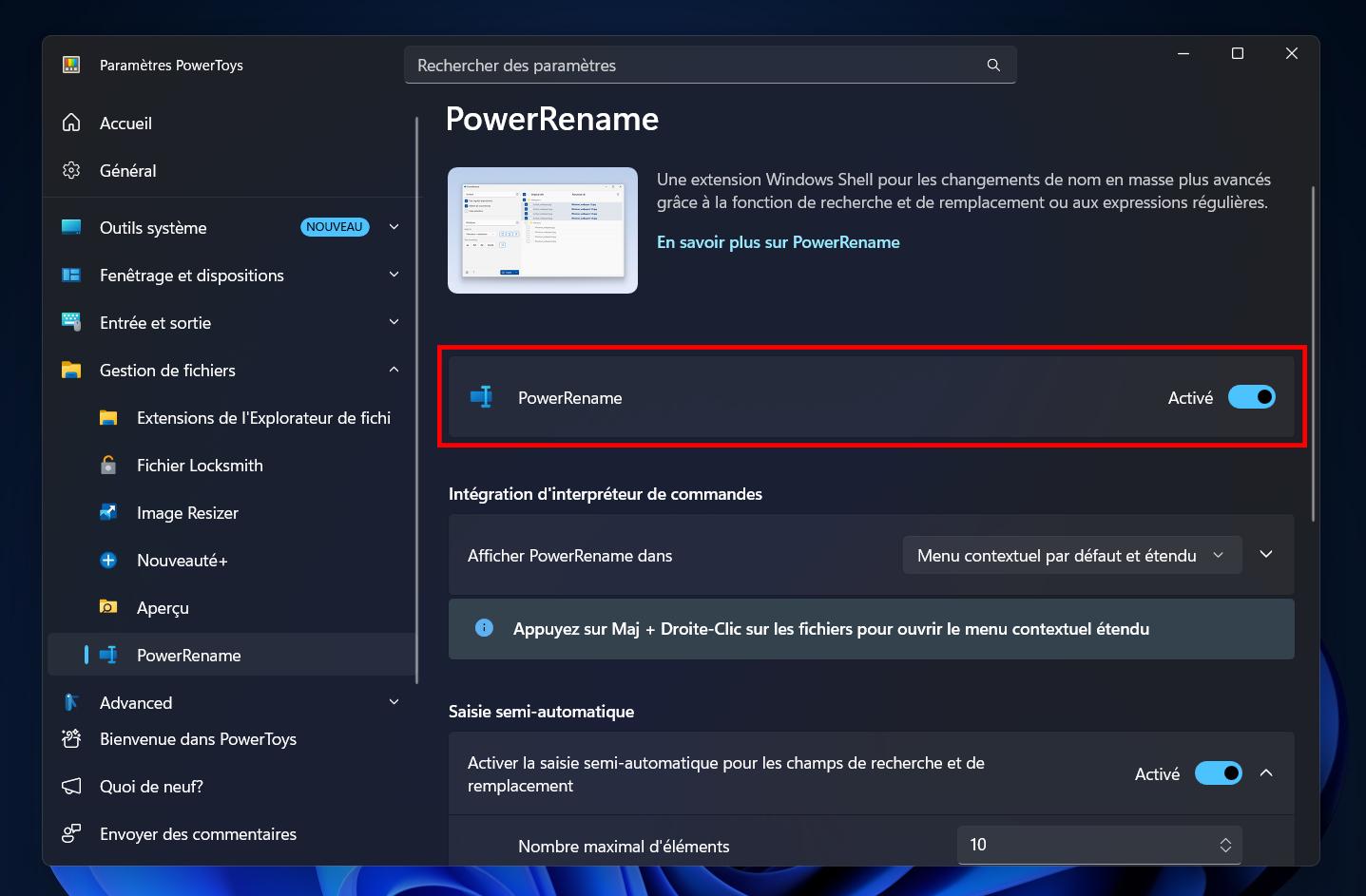
Task: Expand the Advanced section chevron
Action: (x=394, y=702)
